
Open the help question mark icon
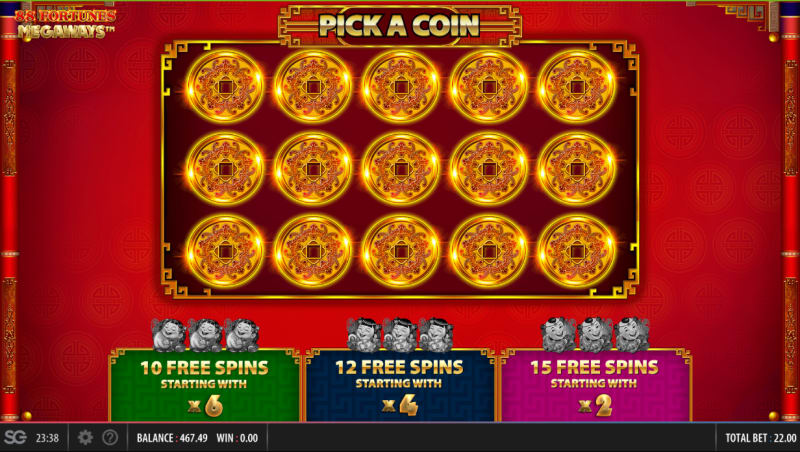110,438
